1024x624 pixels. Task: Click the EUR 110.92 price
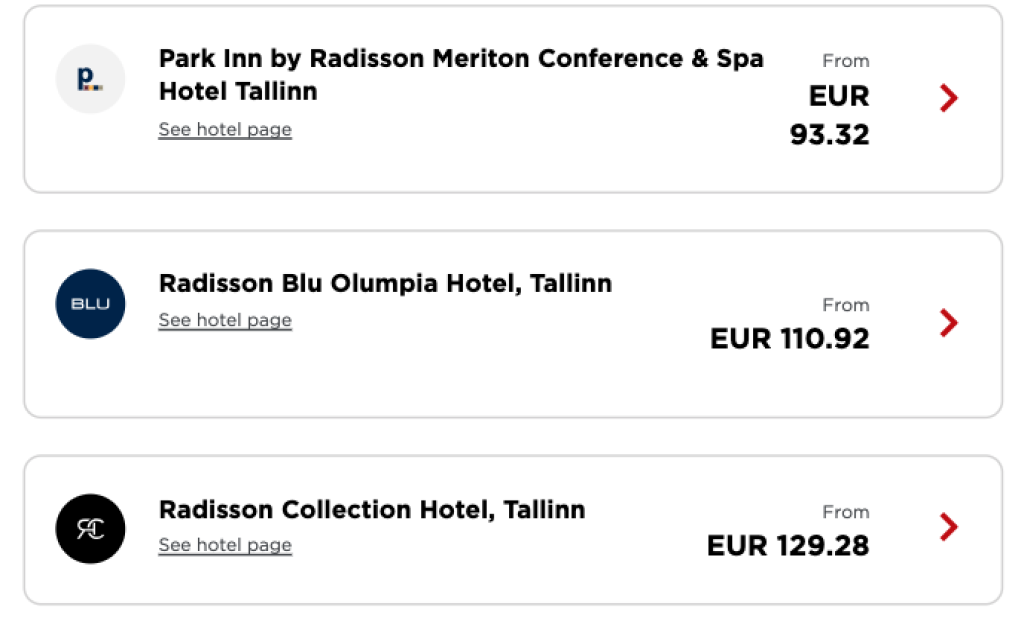(790, 339)
